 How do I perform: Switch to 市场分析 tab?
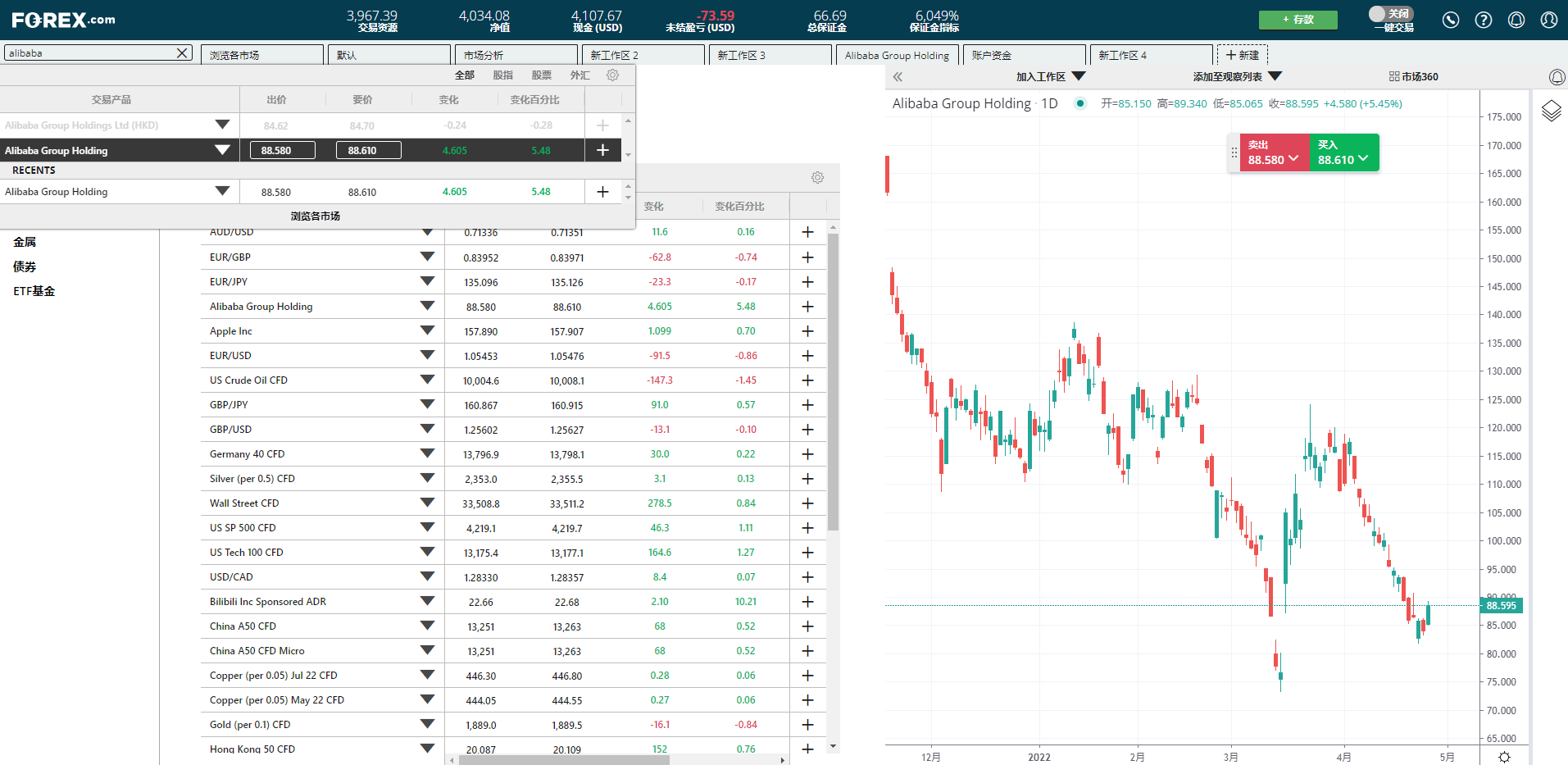pyautogui.click(x=516, y=55)
